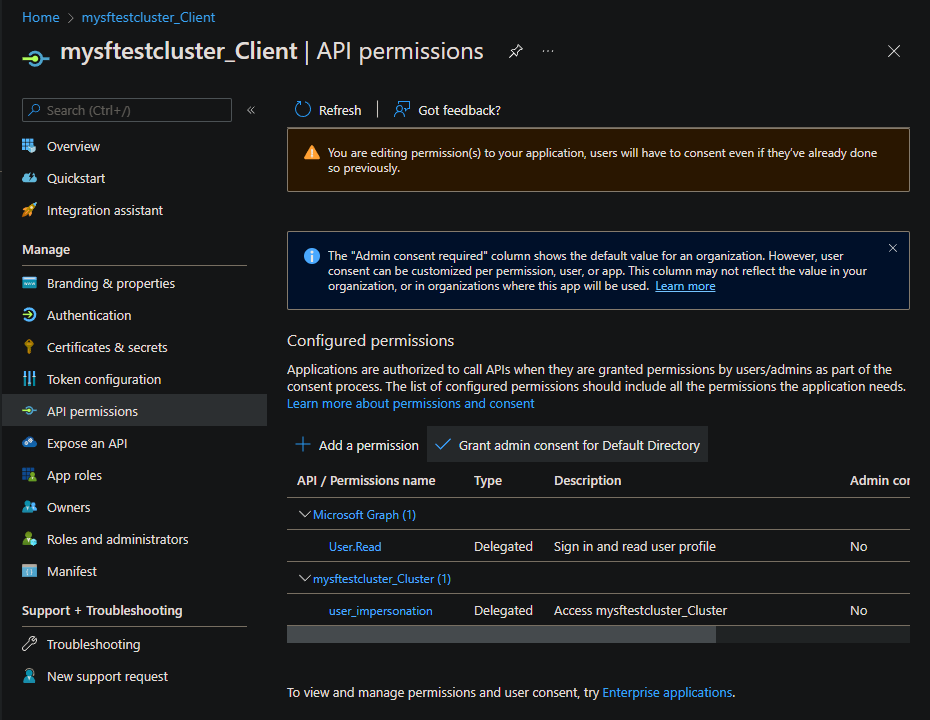Click the User.Read permission link
The image size is (930, 720).
[x=355, y=547]
